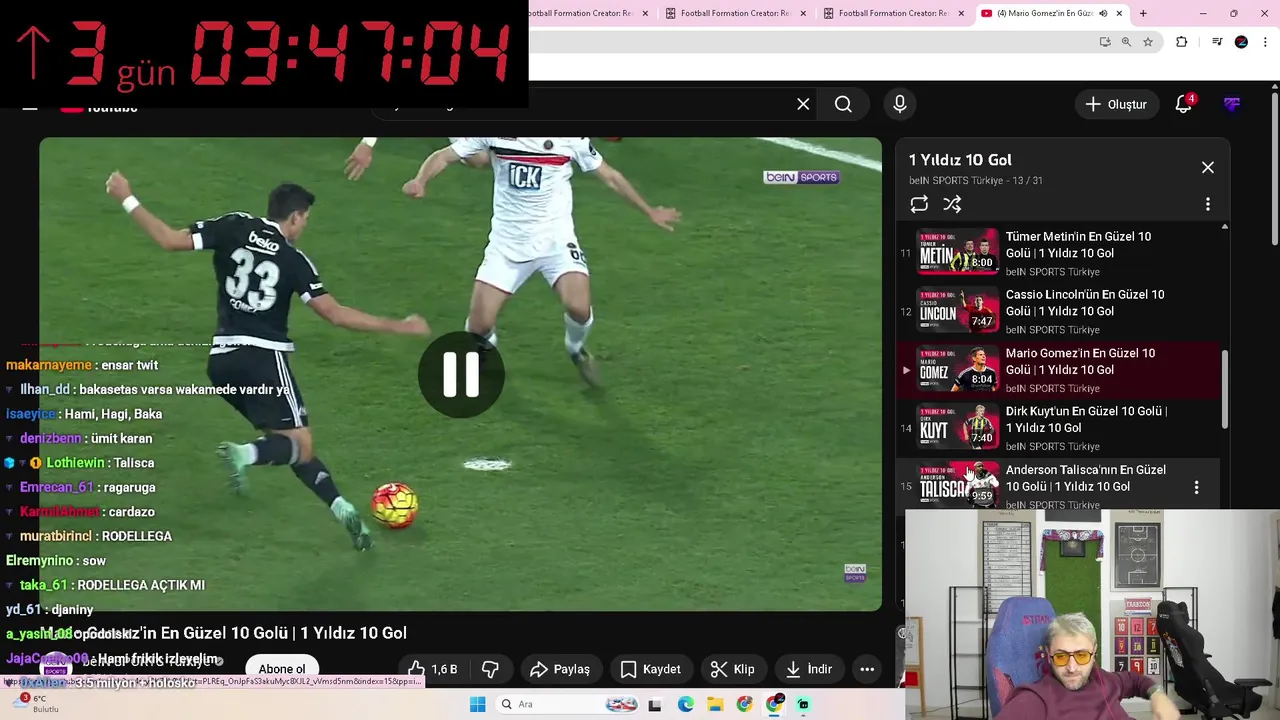Open Task View on the taskbar
The height and width of the screenshot is (720, 1280).
click(x=654, y=704)
